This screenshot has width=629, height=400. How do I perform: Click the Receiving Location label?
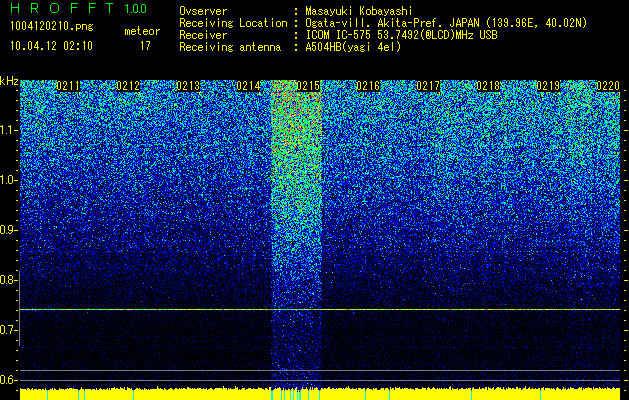coord(233,23)
